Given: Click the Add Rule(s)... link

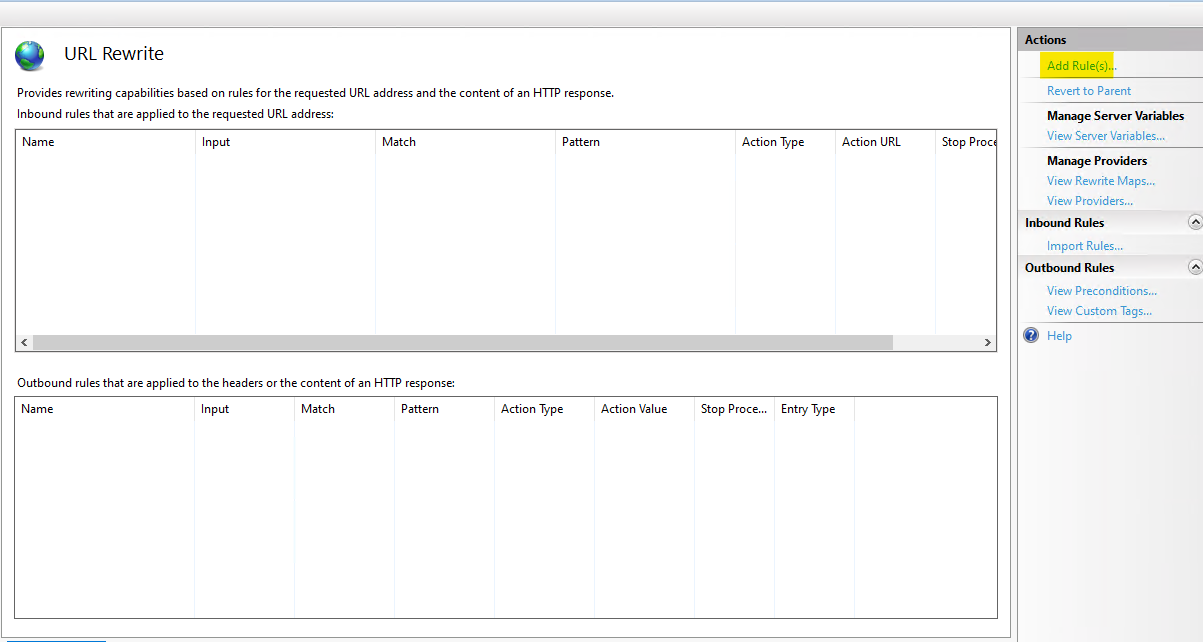Looking at the screenshot, I should click(1081, 66).
